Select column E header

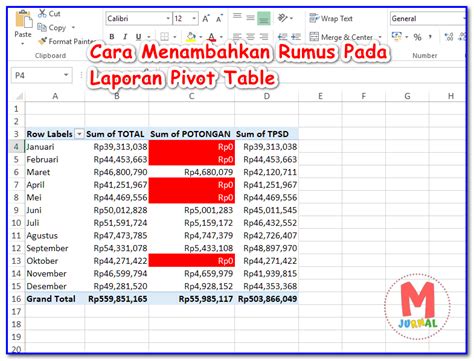coord(320,96)
